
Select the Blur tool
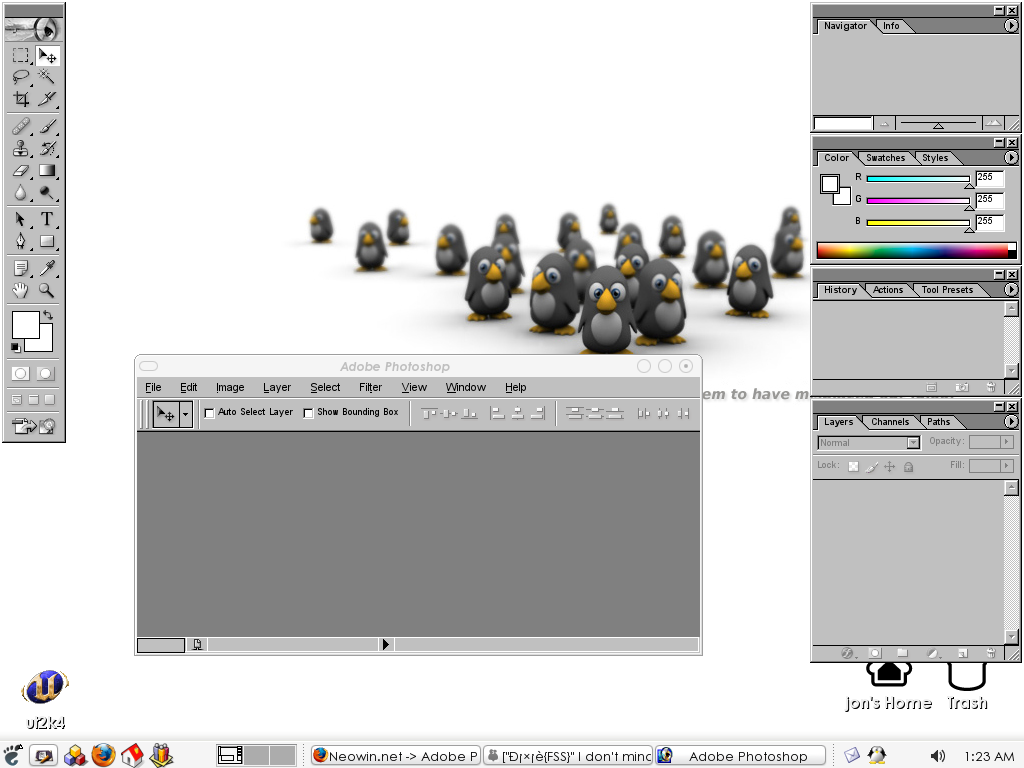pyautogui.click(x=21, y=193)
